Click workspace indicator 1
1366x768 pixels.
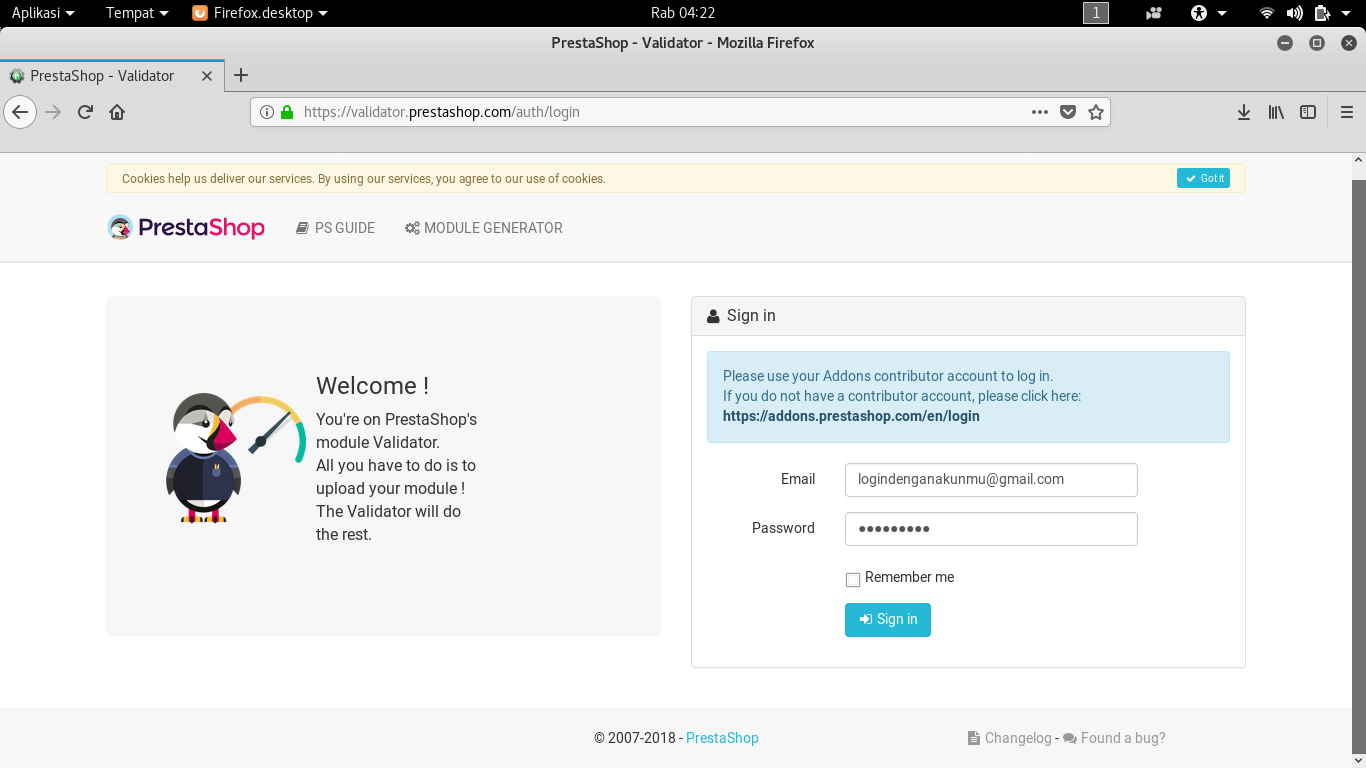click(x=1096, y=13)
